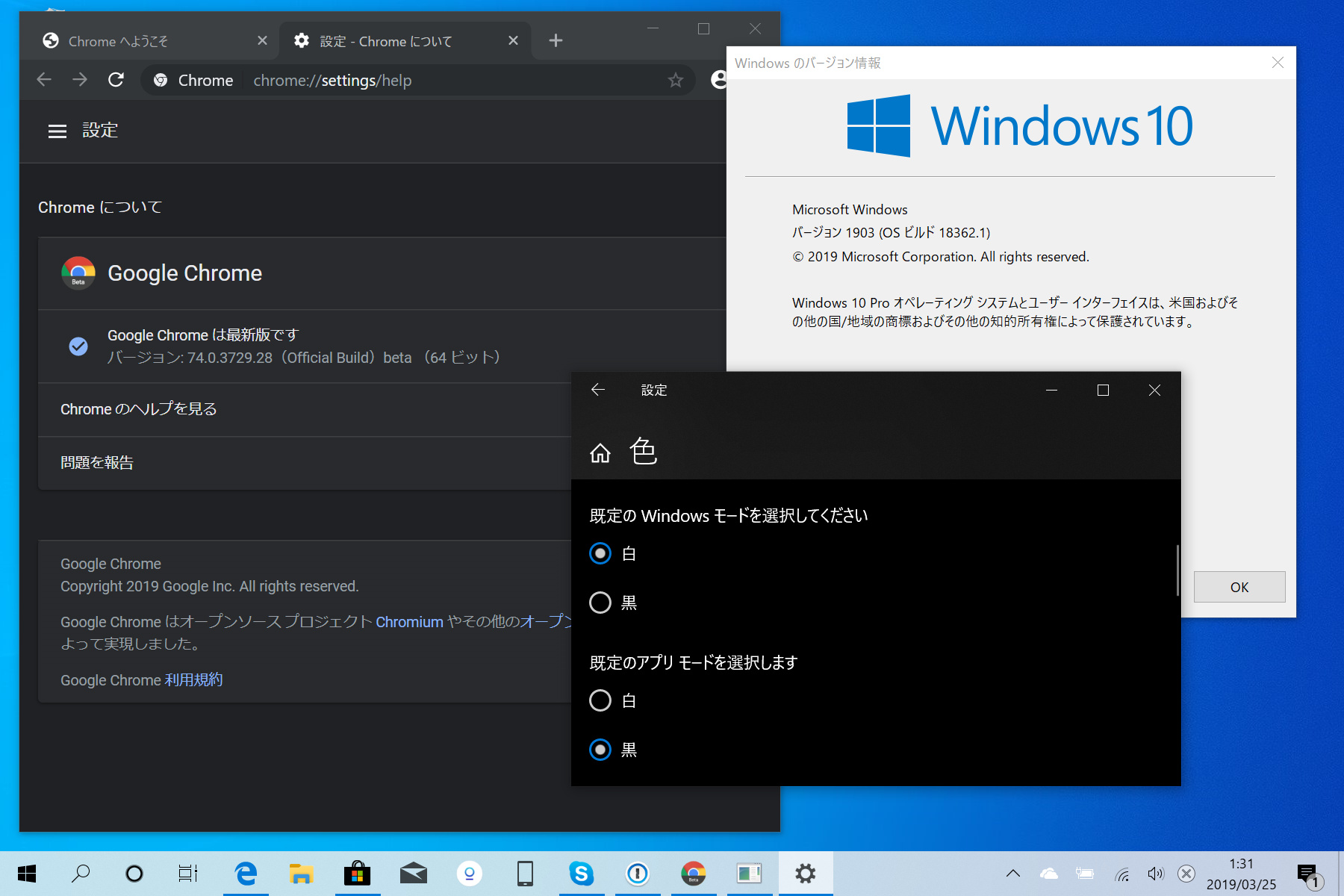Show hidden icons in the system tray
The height and width of the screenshot is (896, 1344).
click(x=1012, y=873)
